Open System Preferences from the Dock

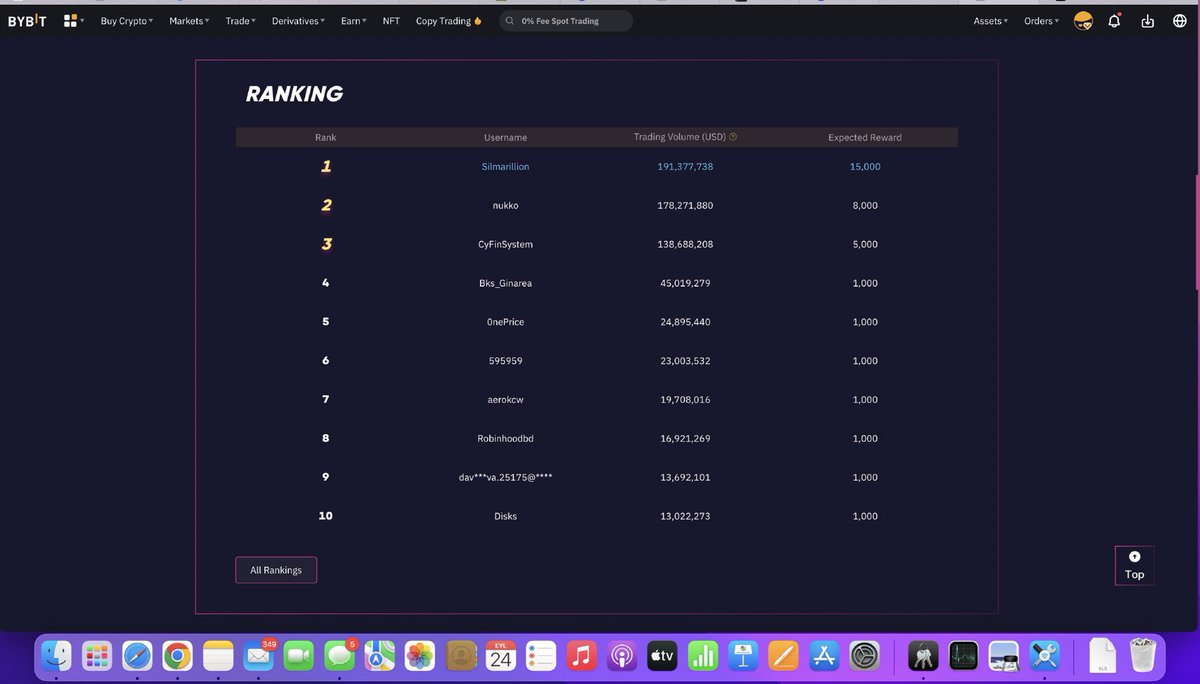(x=864, y=657)
